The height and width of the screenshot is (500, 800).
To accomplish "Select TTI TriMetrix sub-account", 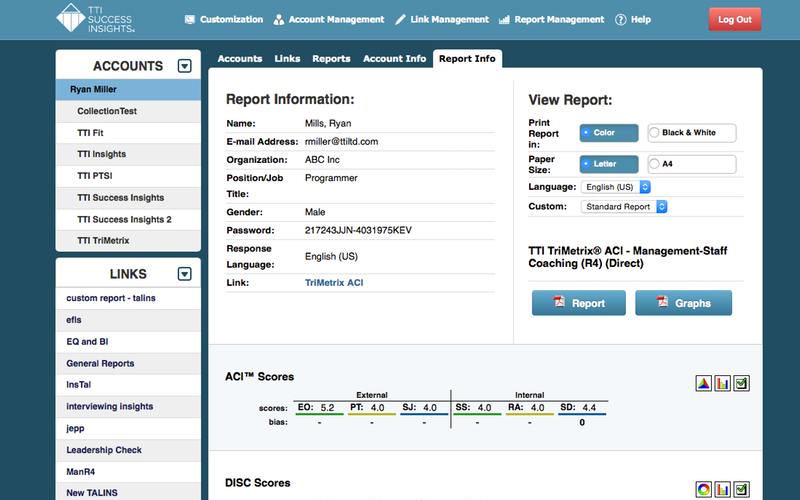I will coord(128,240).
